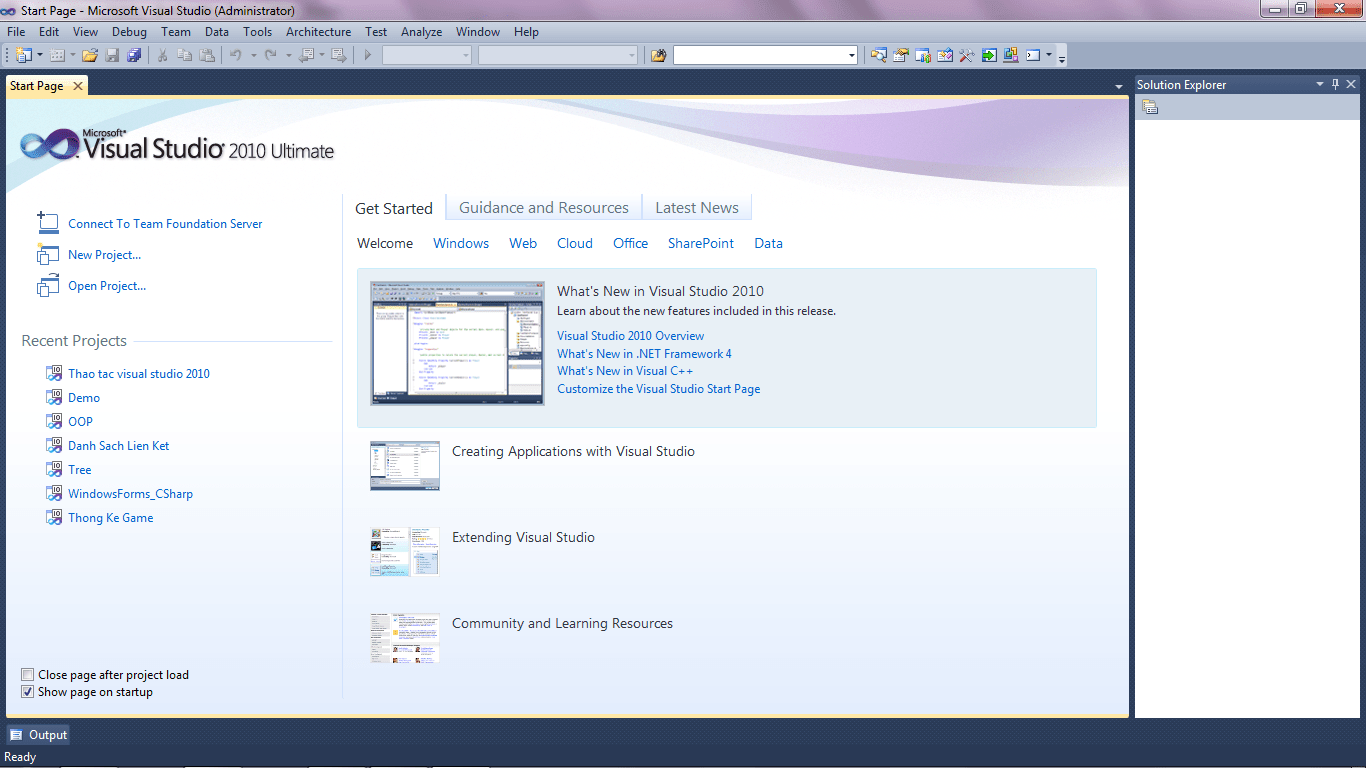This screenshot has width=1366, height=768.
Task: Enable Close page after project load
Action: click(29, 674)
